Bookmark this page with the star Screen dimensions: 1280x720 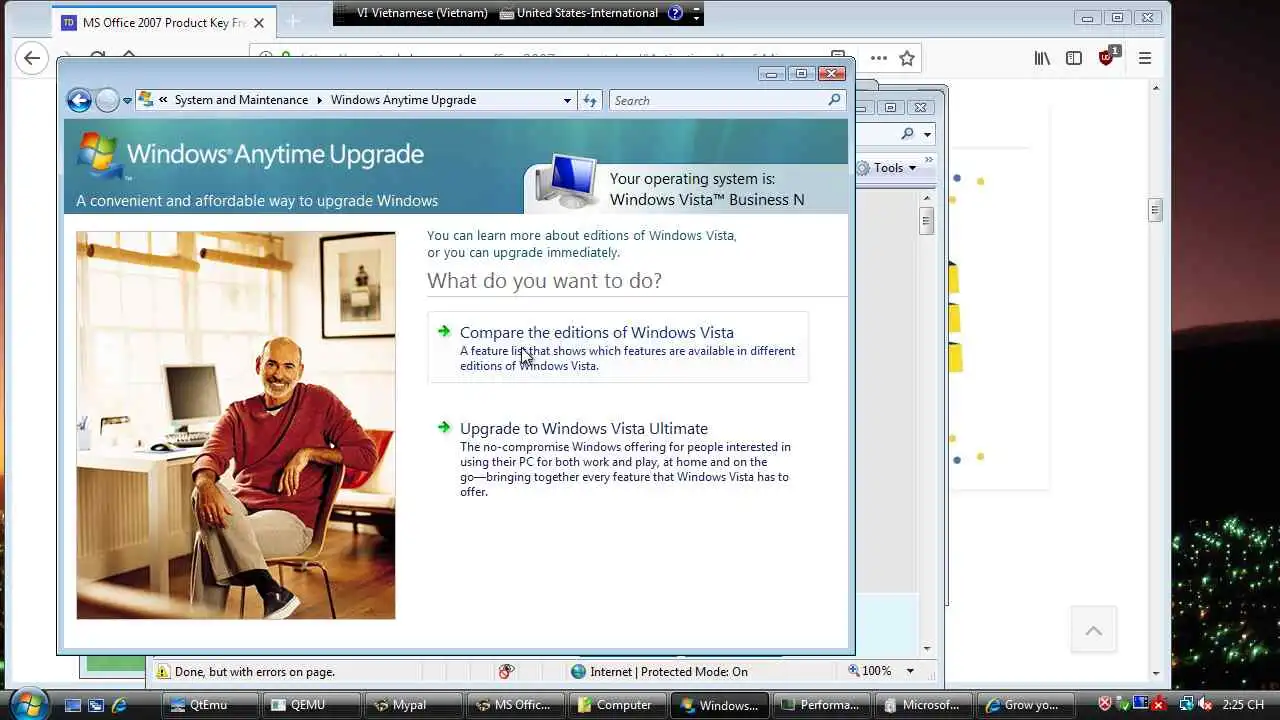point(907,58)
